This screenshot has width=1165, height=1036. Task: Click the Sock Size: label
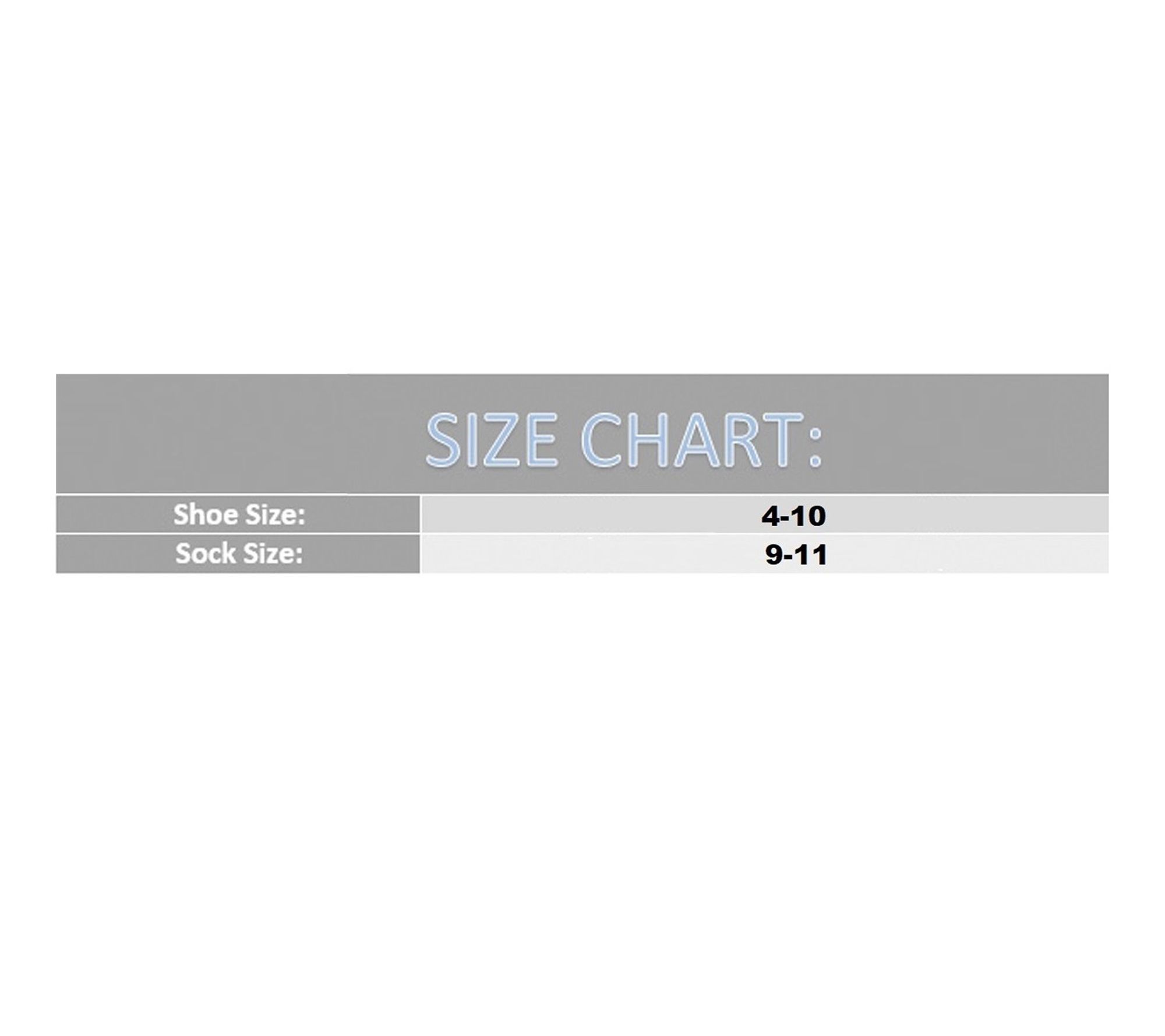click(239, 554)
